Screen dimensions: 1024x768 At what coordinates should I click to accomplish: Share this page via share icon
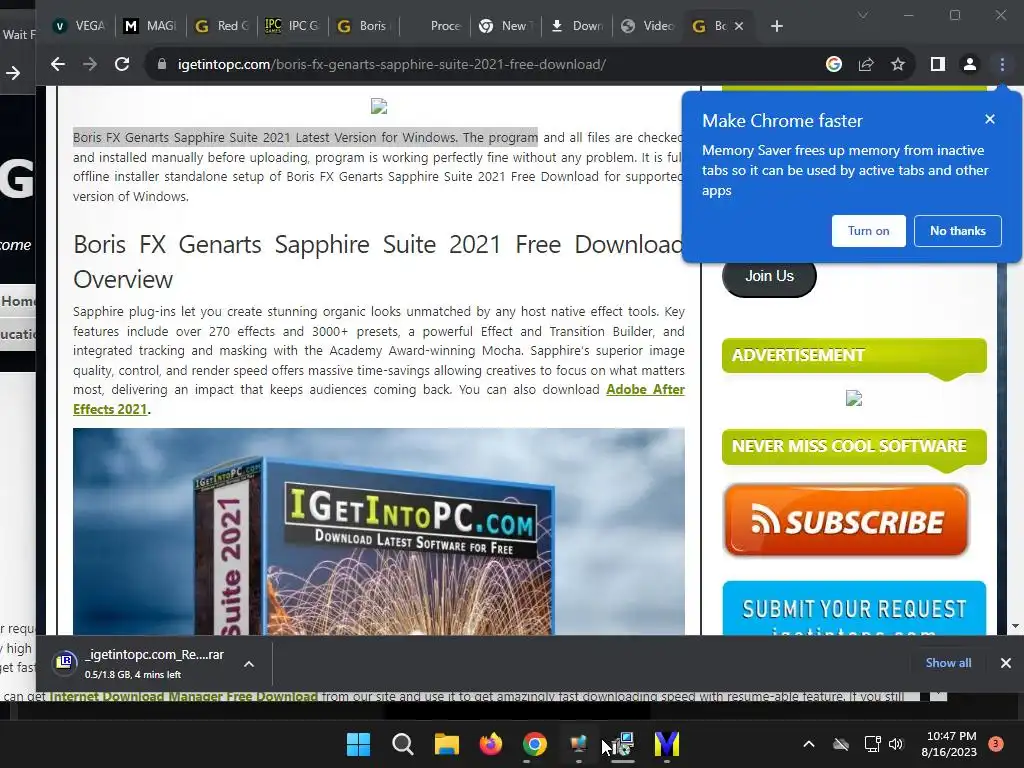866,64
